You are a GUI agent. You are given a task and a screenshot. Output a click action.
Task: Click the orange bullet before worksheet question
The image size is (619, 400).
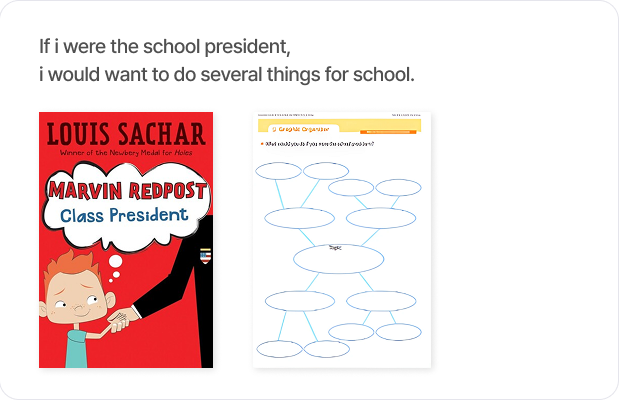(x=260, y=145)
